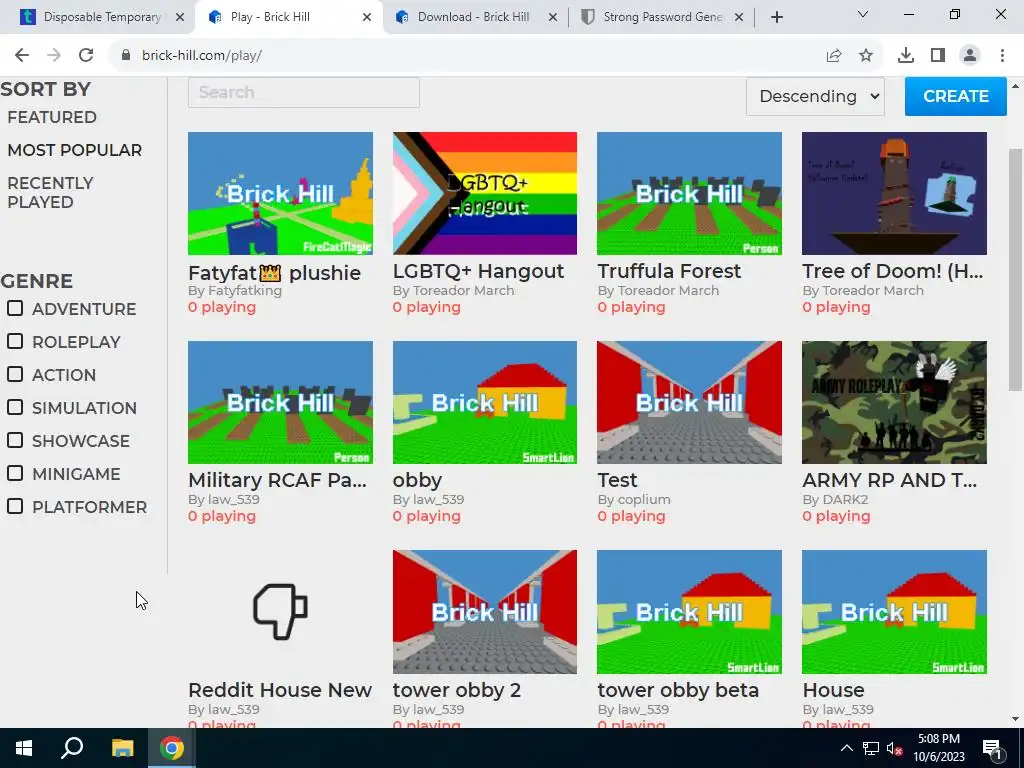Open the Windows Start menu

[x=24, y=748]
